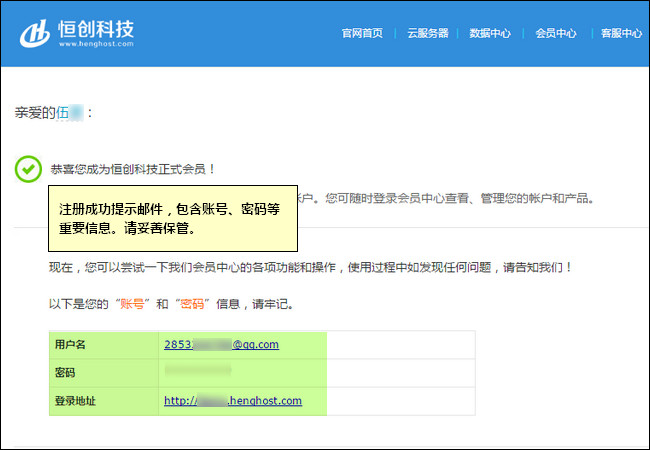Click the yellow 注册成功提示邮件 note box
The height and width of the screenshot is (450, 650).
coord(173,218)
